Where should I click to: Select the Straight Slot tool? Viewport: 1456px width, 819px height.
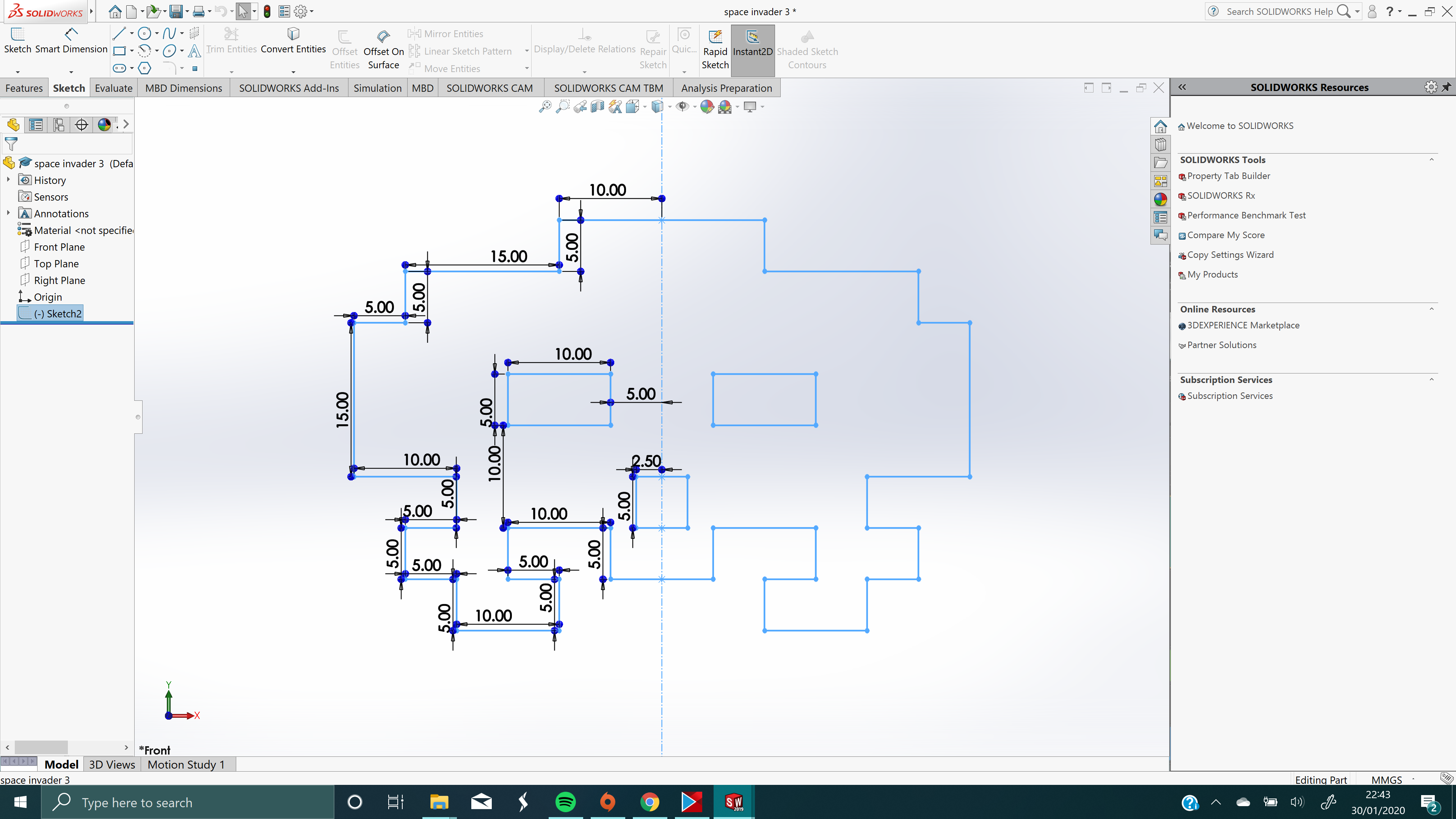[x=119, y=68]
